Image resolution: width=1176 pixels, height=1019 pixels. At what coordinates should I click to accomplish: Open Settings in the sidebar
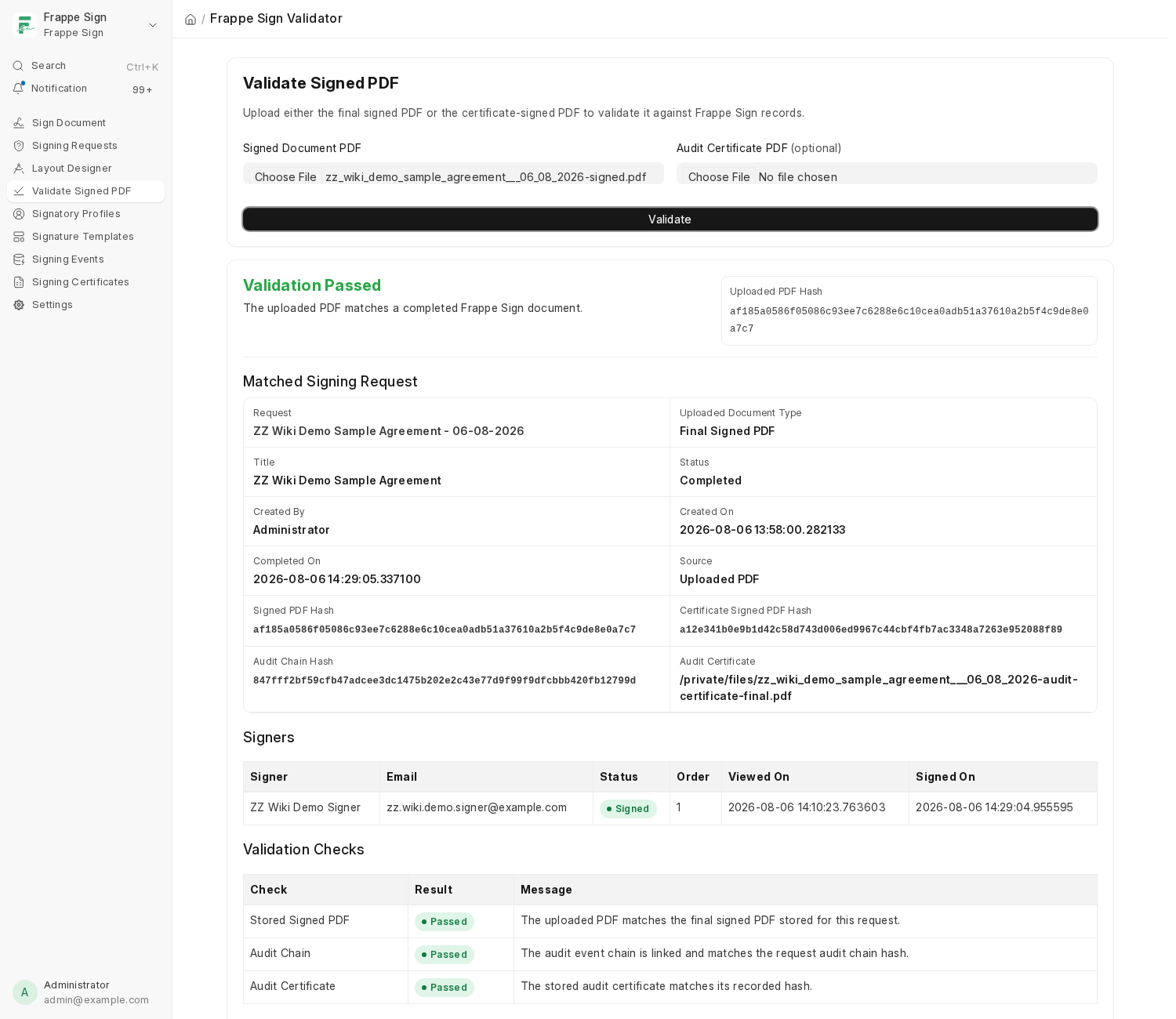tap(86, 305)
